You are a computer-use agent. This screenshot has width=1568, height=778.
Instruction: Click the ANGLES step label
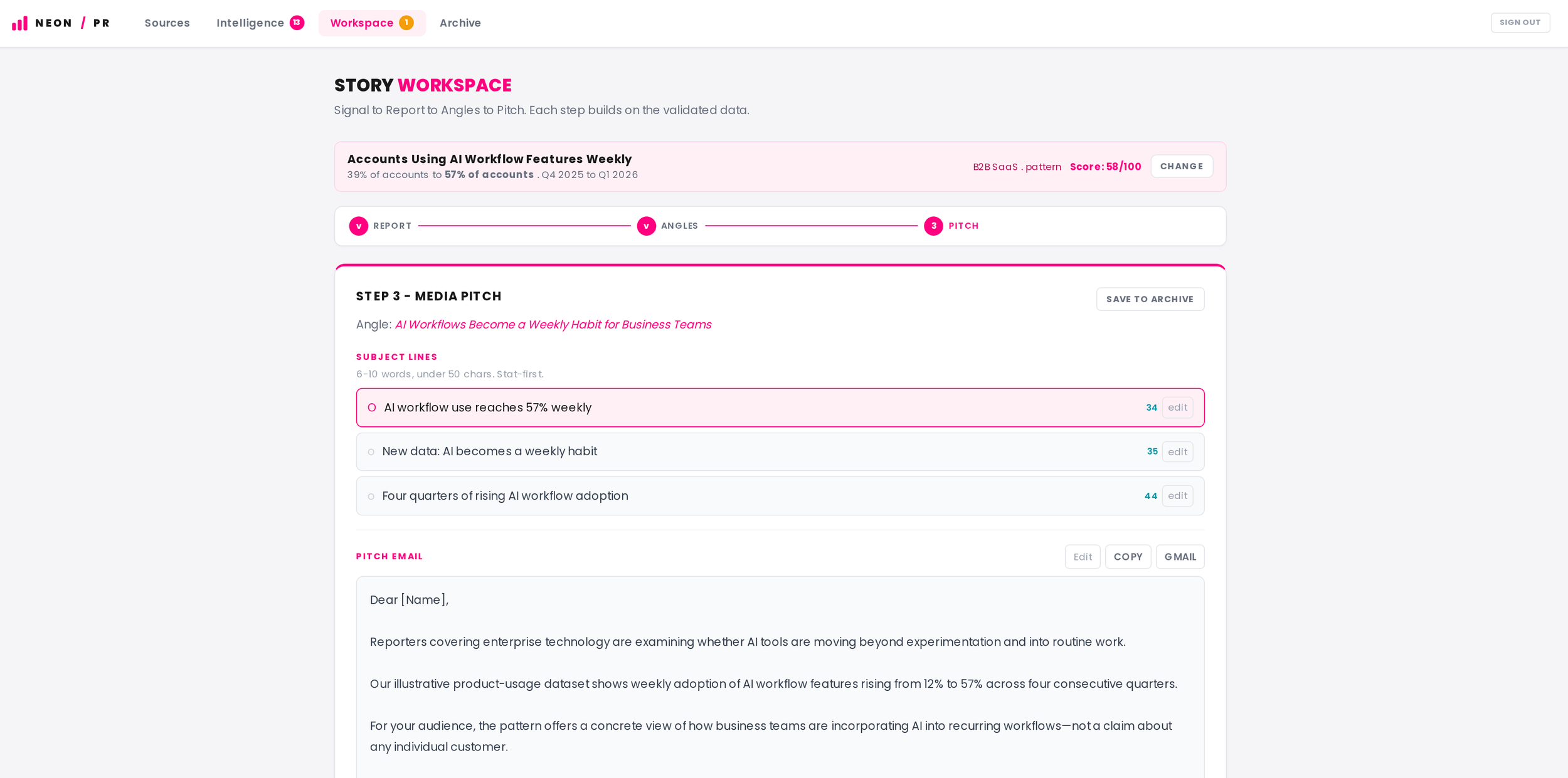tap(679, 226)
